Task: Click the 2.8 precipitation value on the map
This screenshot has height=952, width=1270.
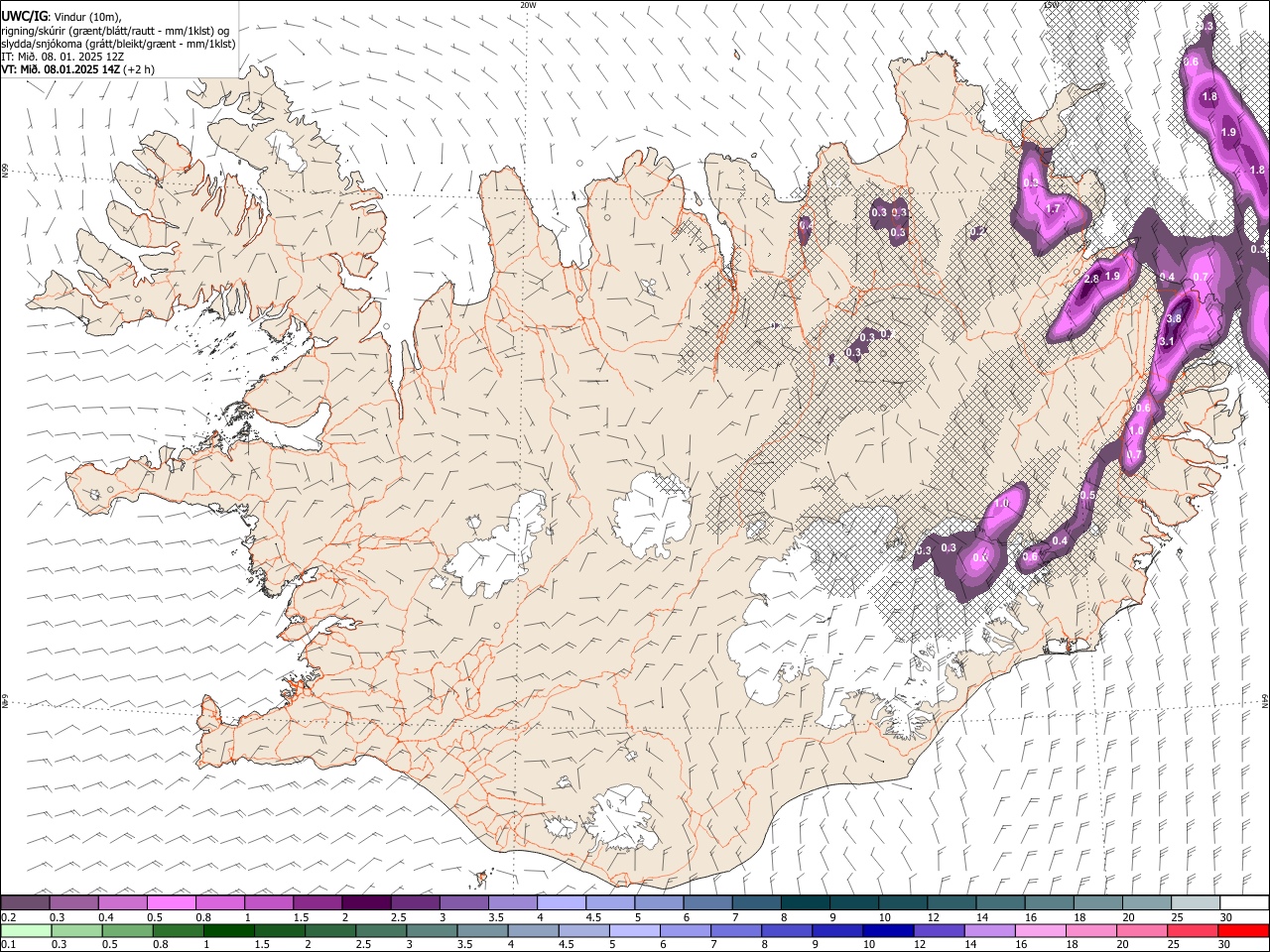Action: 1091,279
